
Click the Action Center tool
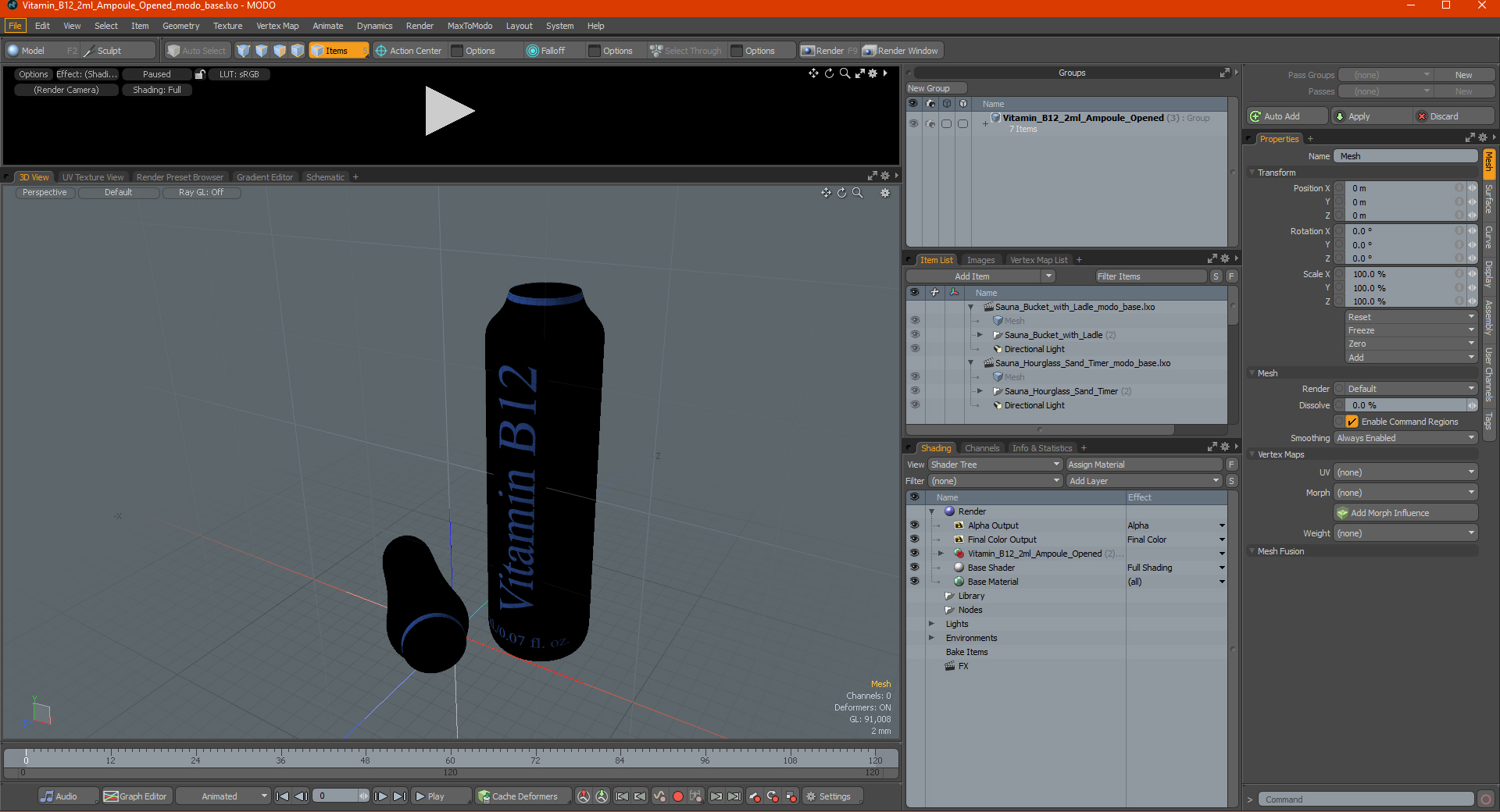409,51
